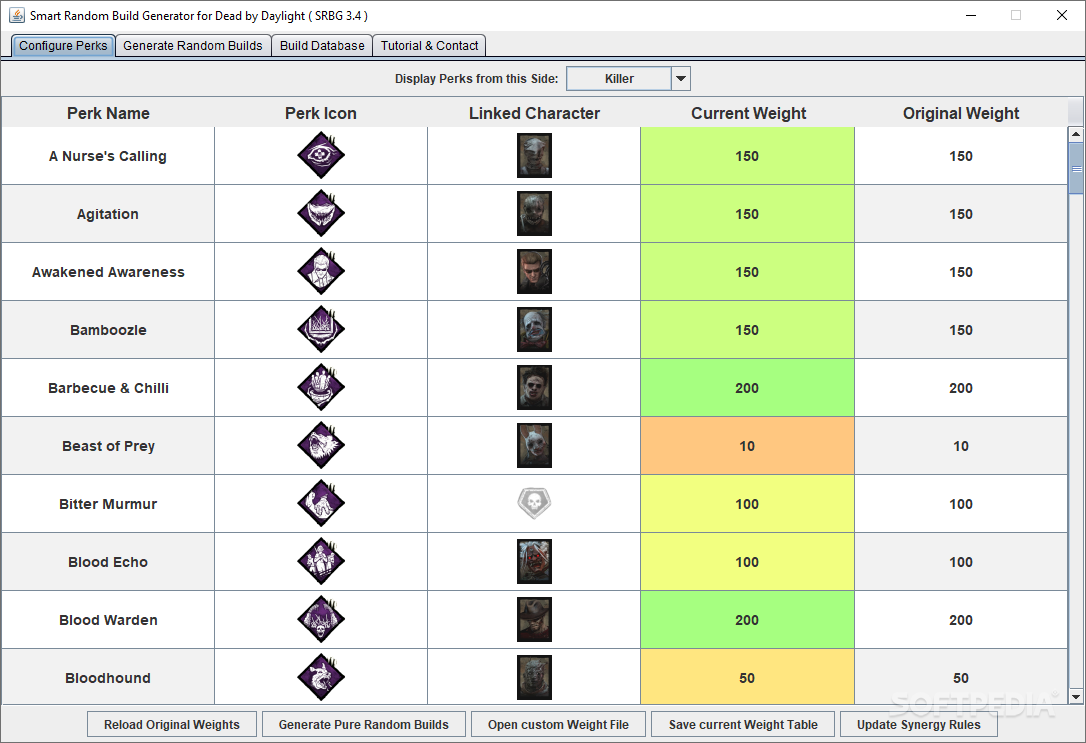The width and height of the screenshot is (1086, 743).
Task: Click scrollbar down arrow of perk table
Action: [1076, 697]
